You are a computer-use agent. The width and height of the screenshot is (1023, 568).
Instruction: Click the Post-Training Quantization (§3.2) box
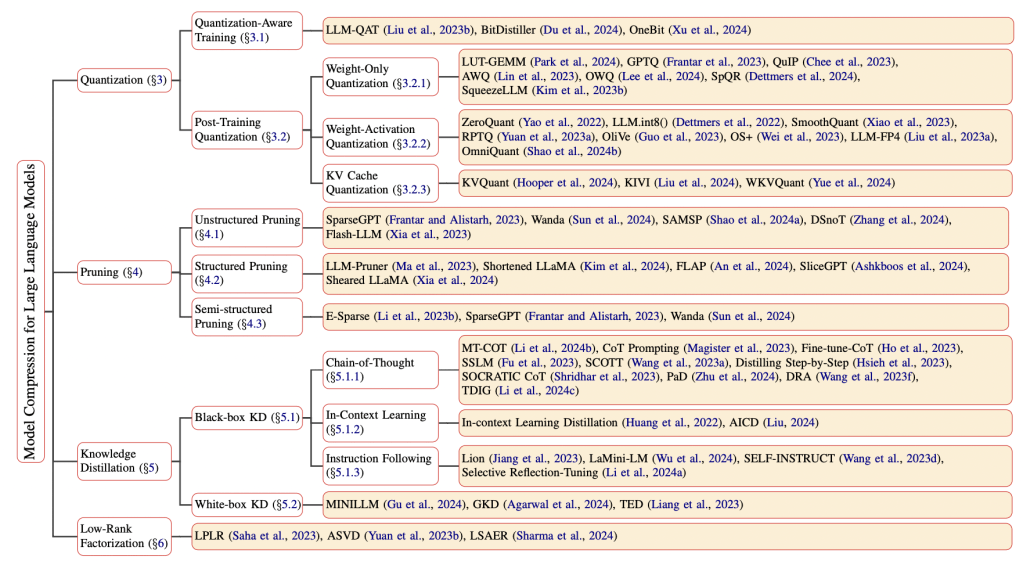[246, 129]
